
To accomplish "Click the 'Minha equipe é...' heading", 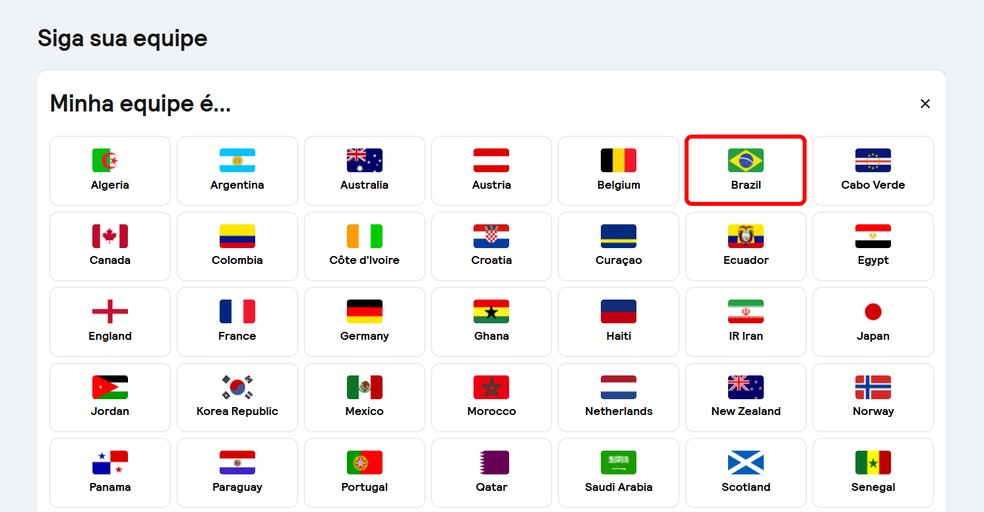I will pos(141,104).
